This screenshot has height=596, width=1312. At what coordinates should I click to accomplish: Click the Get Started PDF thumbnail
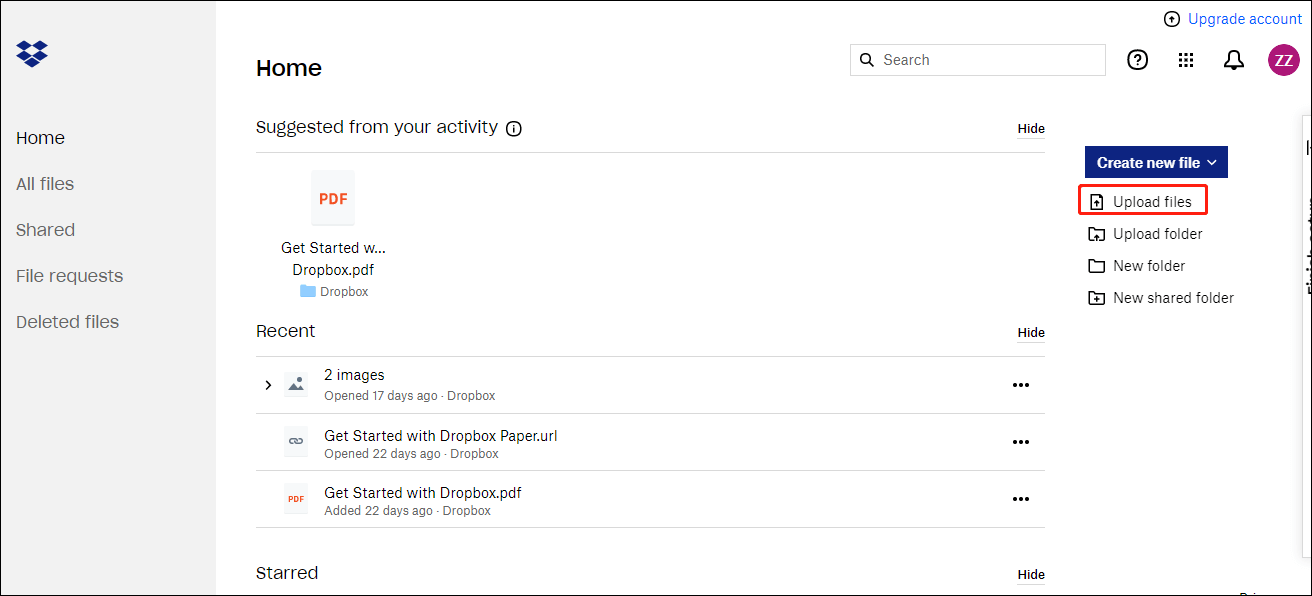coord(332,197)
